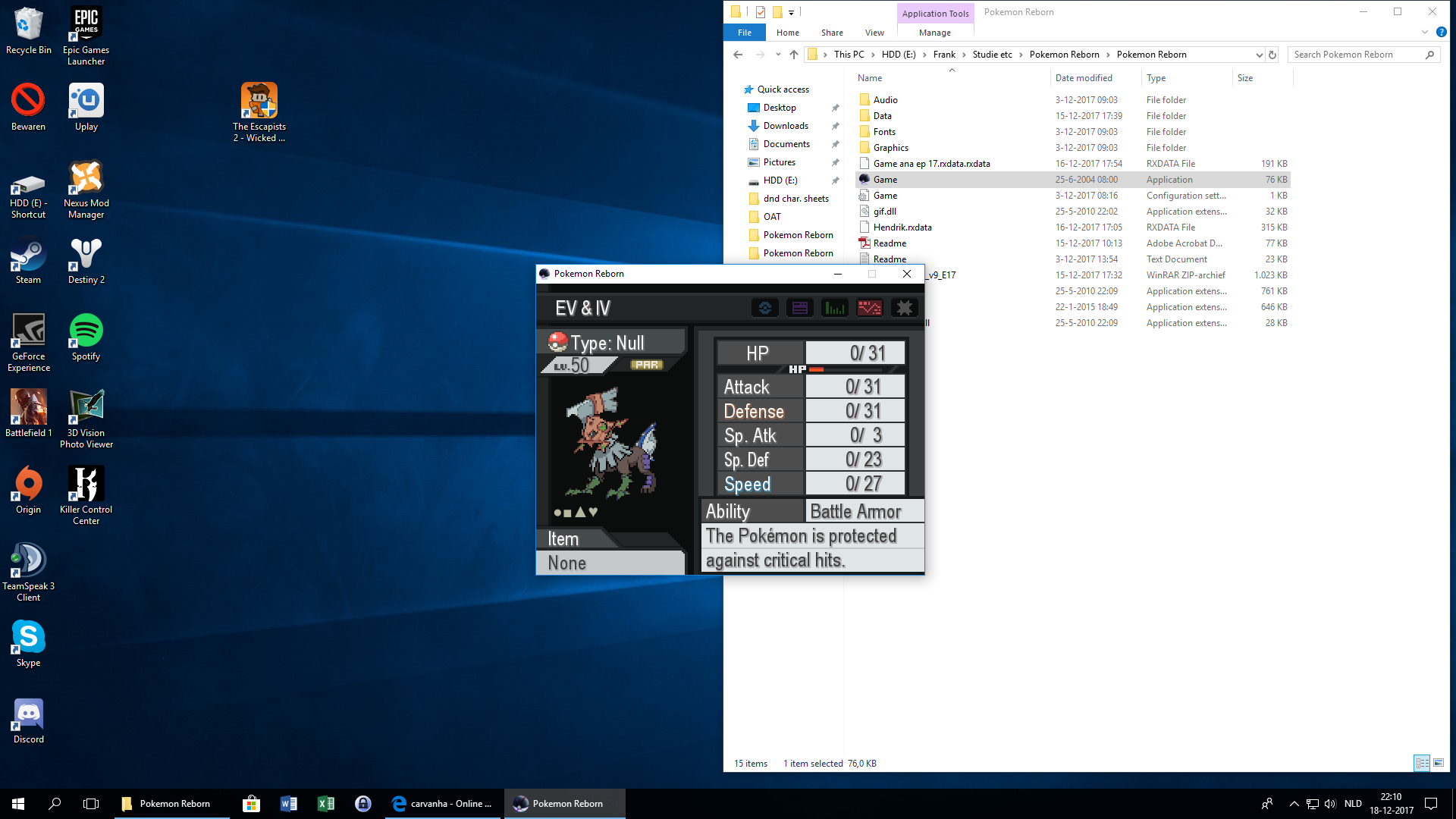The image size is (1456, 819).
Task: Open Microsoft Store from the taskbar
Action: 251,804
